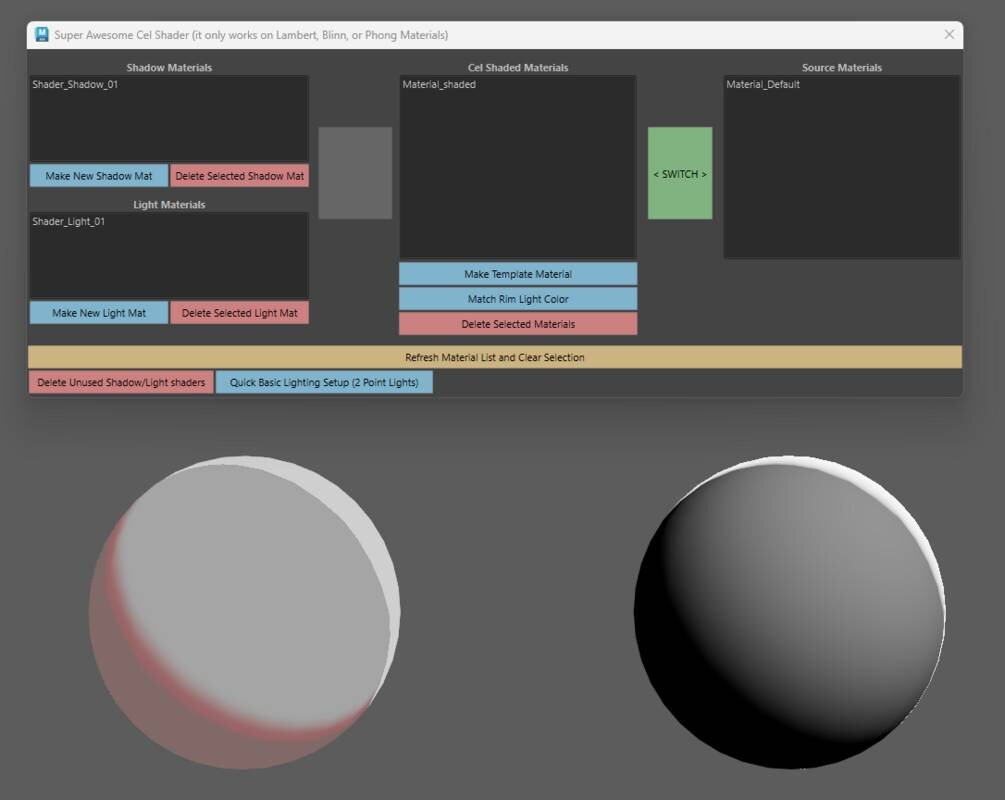Click Delete Selected Shadow Mat

tap(239, 176)
